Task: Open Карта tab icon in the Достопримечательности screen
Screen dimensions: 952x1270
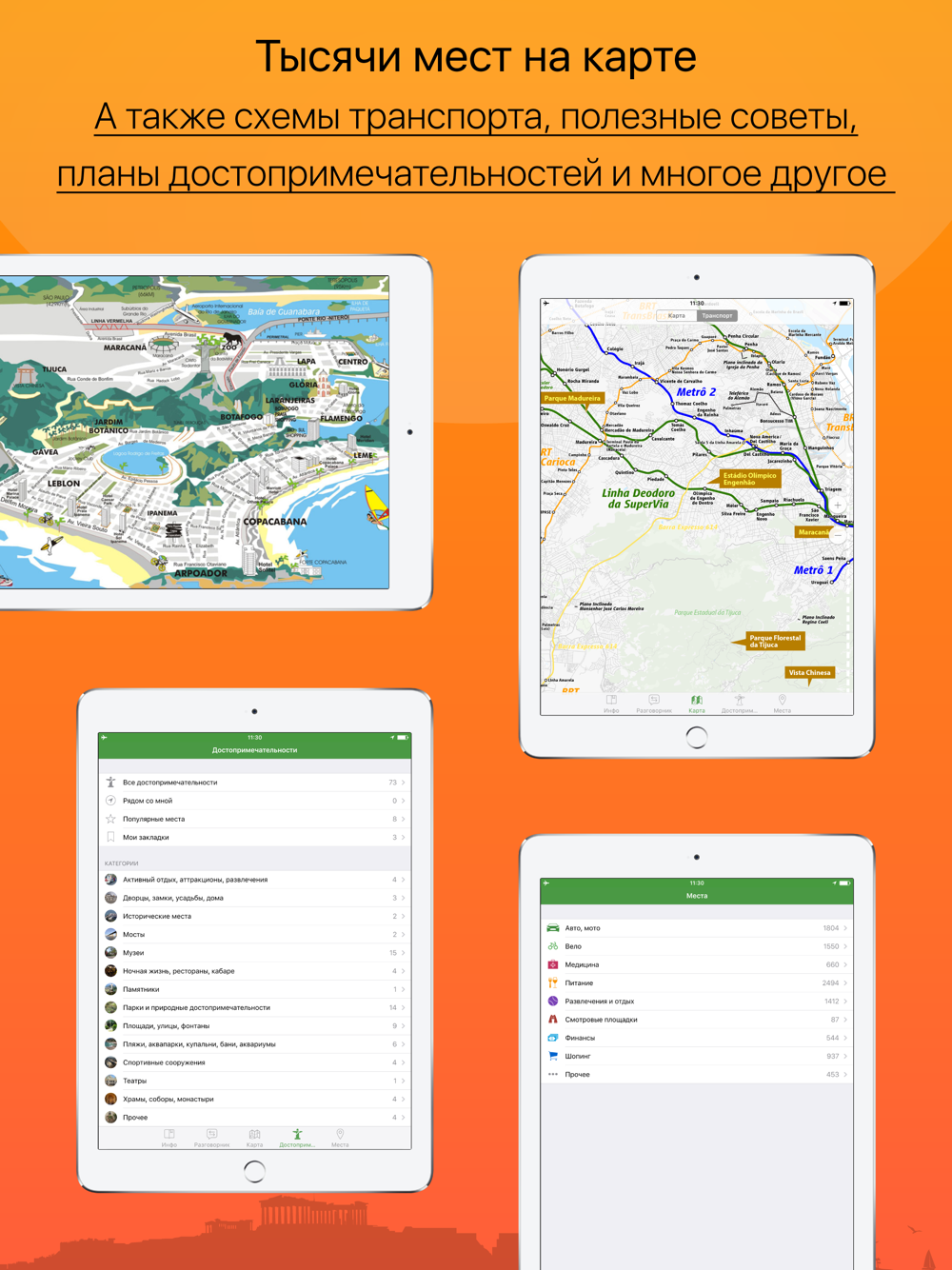Action: click(254, 1134)
